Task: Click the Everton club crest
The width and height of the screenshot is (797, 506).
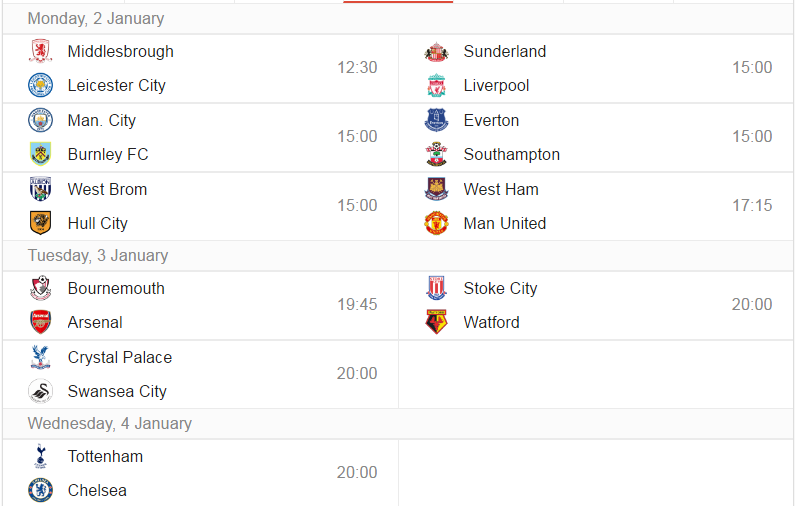Action: 436,121
